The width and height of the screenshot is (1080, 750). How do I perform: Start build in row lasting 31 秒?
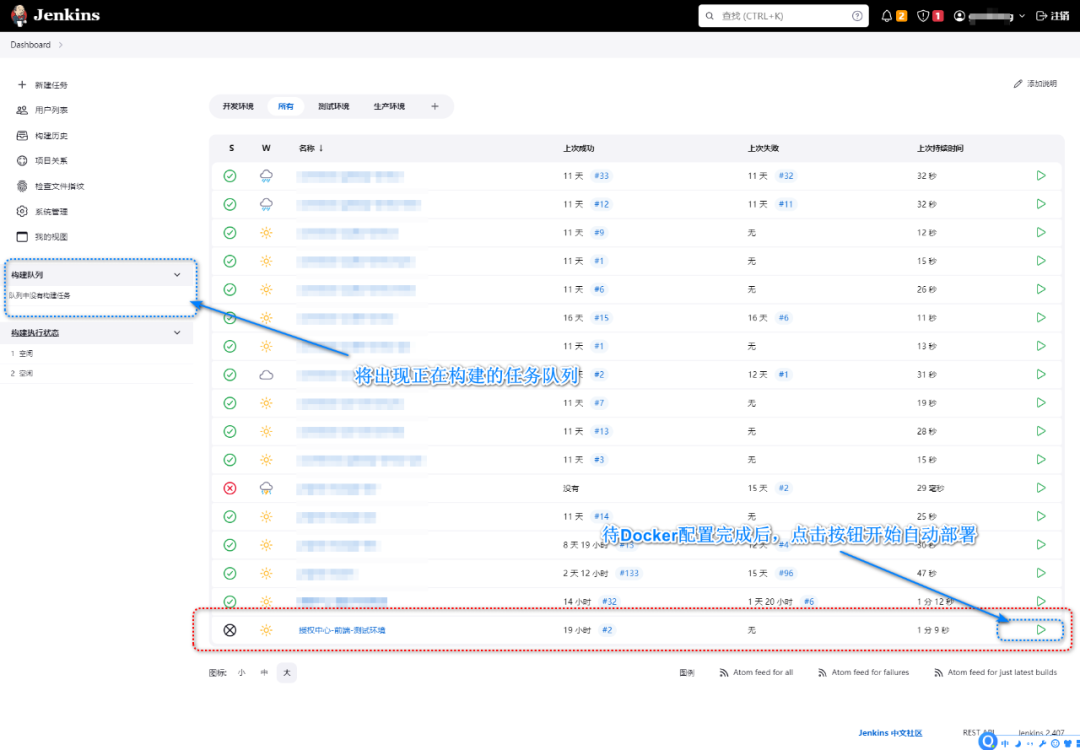[x=1041, y=374]
